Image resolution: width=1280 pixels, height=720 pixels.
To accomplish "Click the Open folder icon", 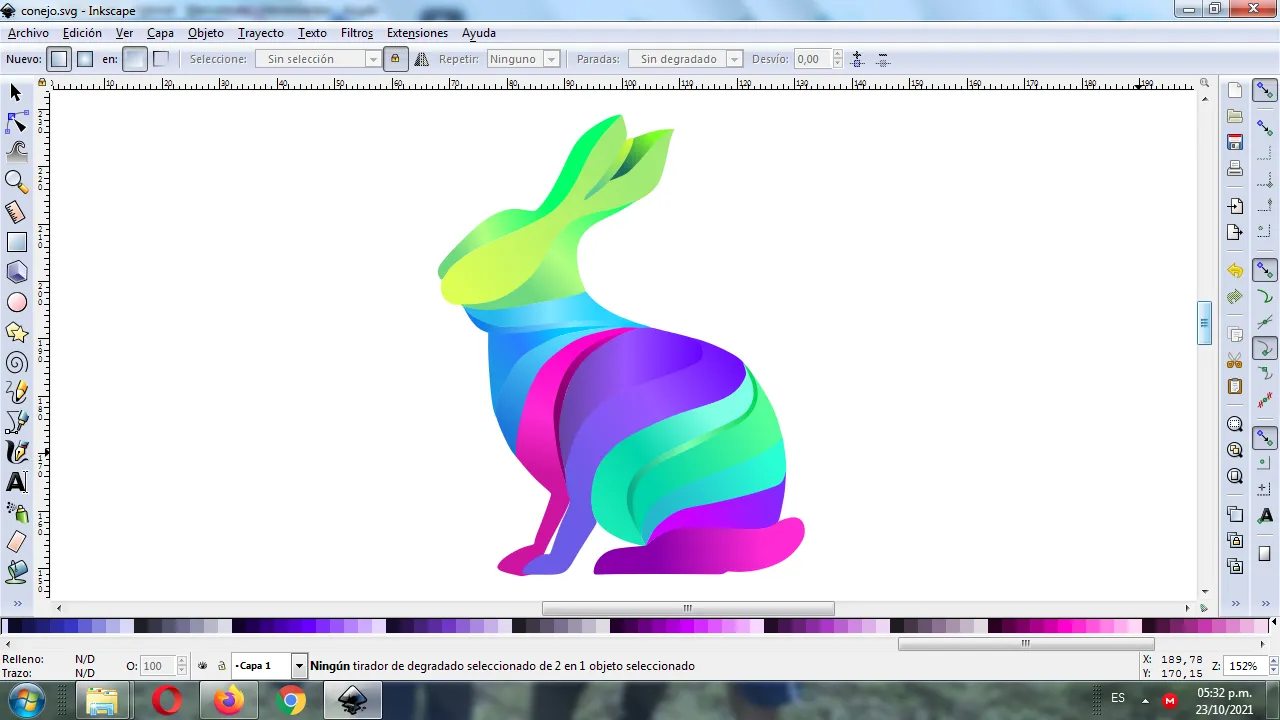I will 1235,116.
